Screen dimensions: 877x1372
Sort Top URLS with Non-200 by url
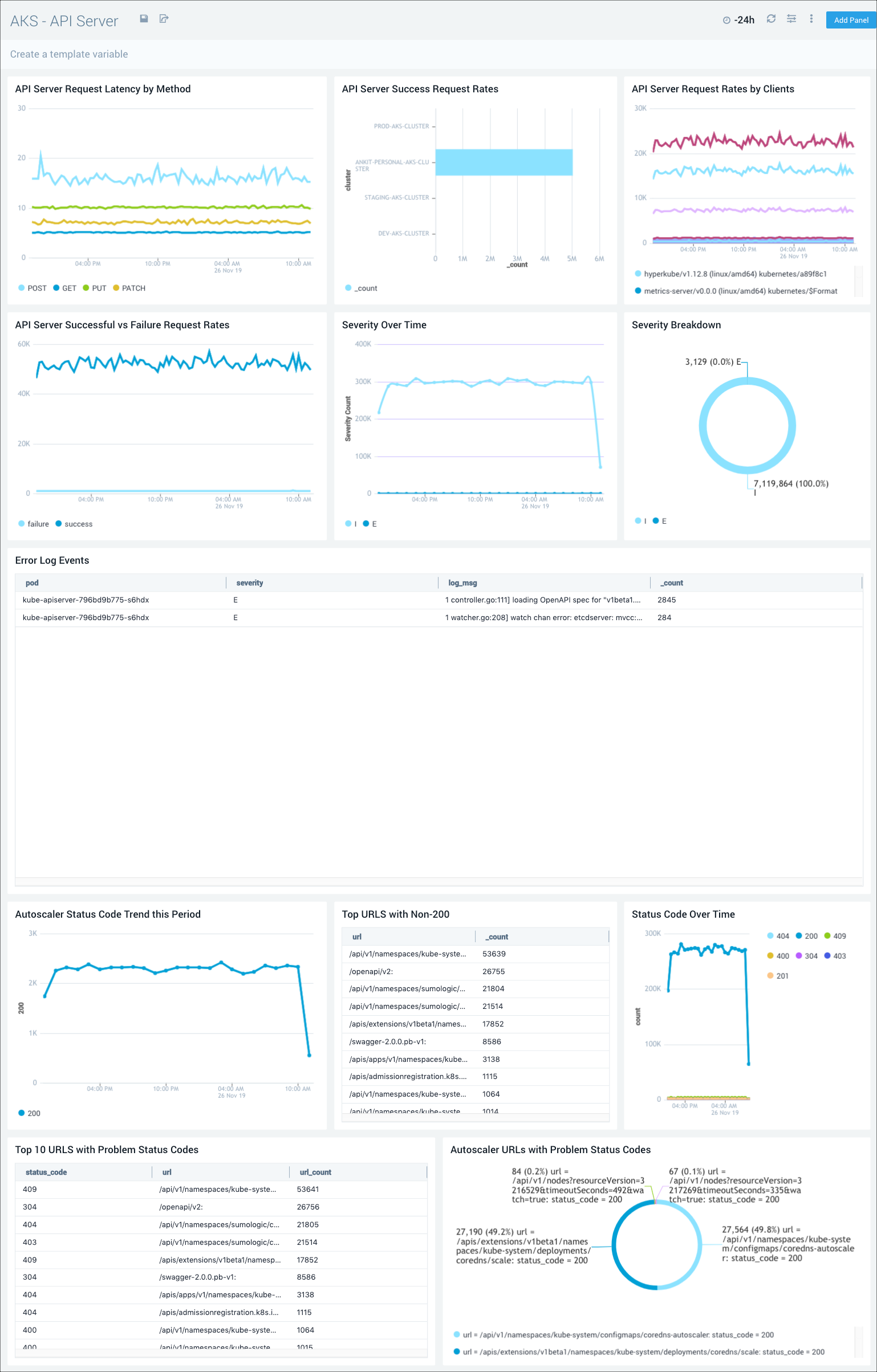(409, 937)
